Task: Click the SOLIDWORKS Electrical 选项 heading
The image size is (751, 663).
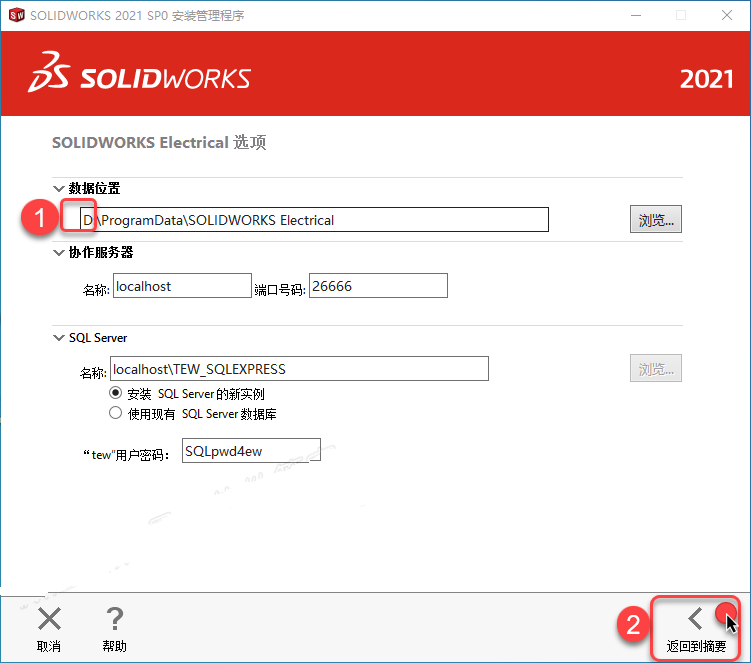Action: pos(159,142)
